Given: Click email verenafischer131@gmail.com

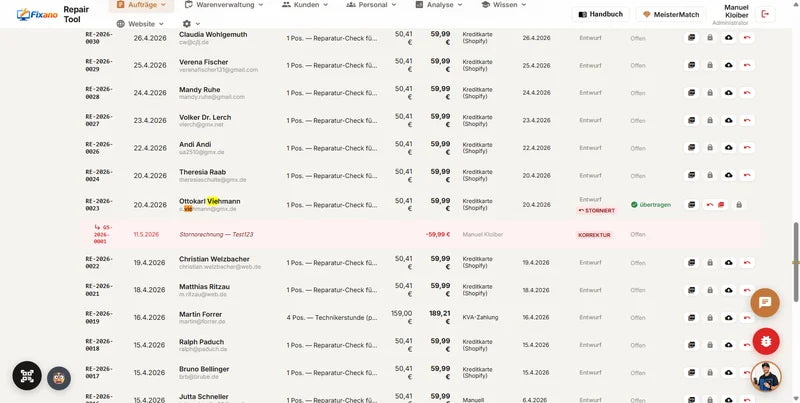Looking at the screenshot, I should (218, 70).
